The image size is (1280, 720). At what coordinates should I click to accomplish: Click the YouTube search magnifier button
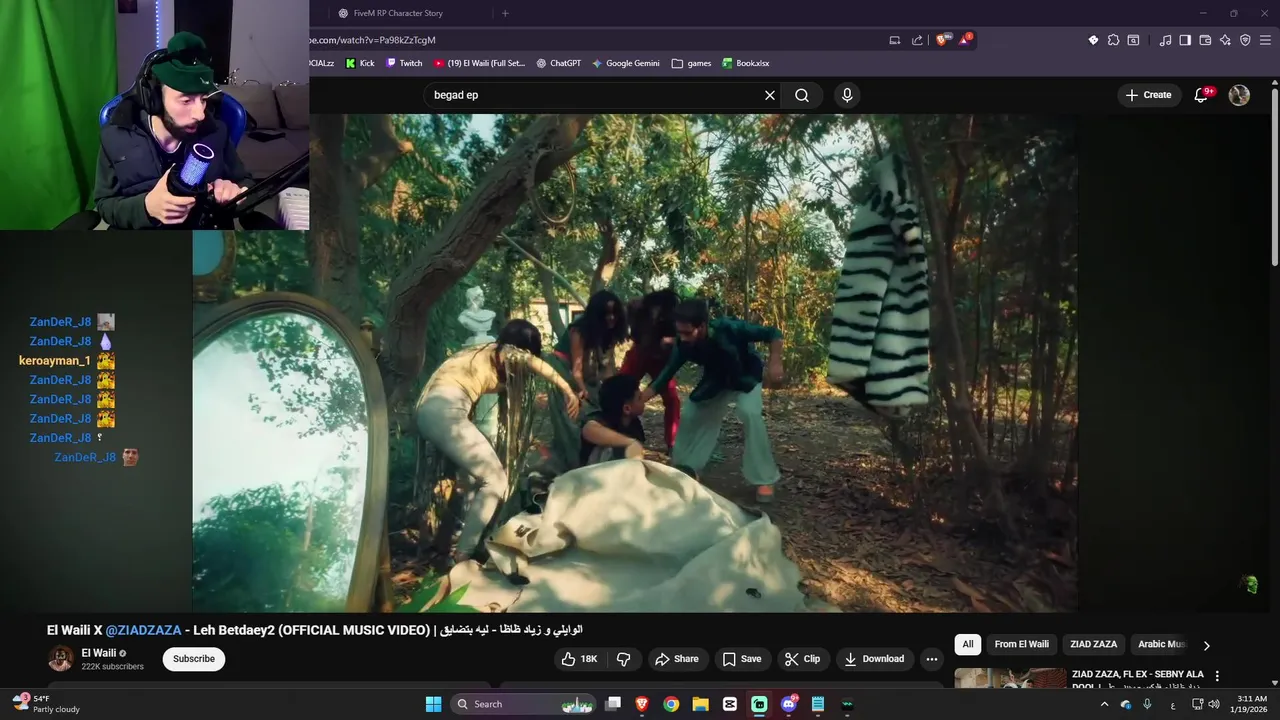pyautogui.click(x=802, y=95)
